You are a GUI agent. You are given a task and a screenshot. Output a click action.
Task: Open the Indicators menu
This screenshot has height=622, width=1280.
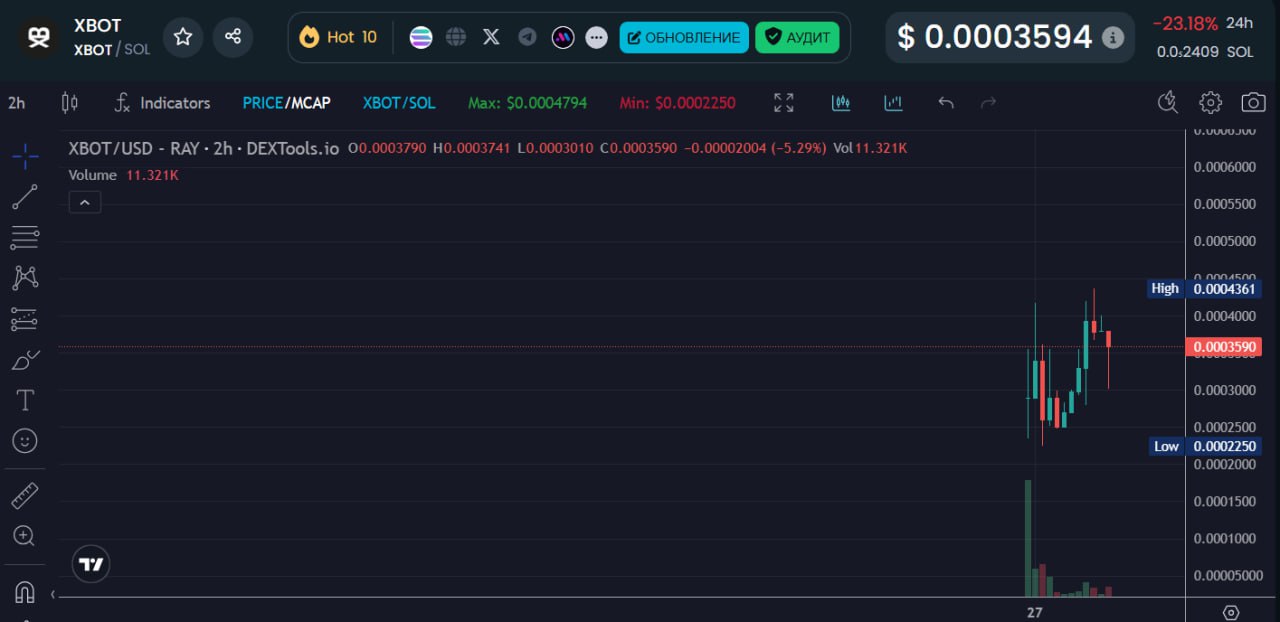click(x=162, y=103)
